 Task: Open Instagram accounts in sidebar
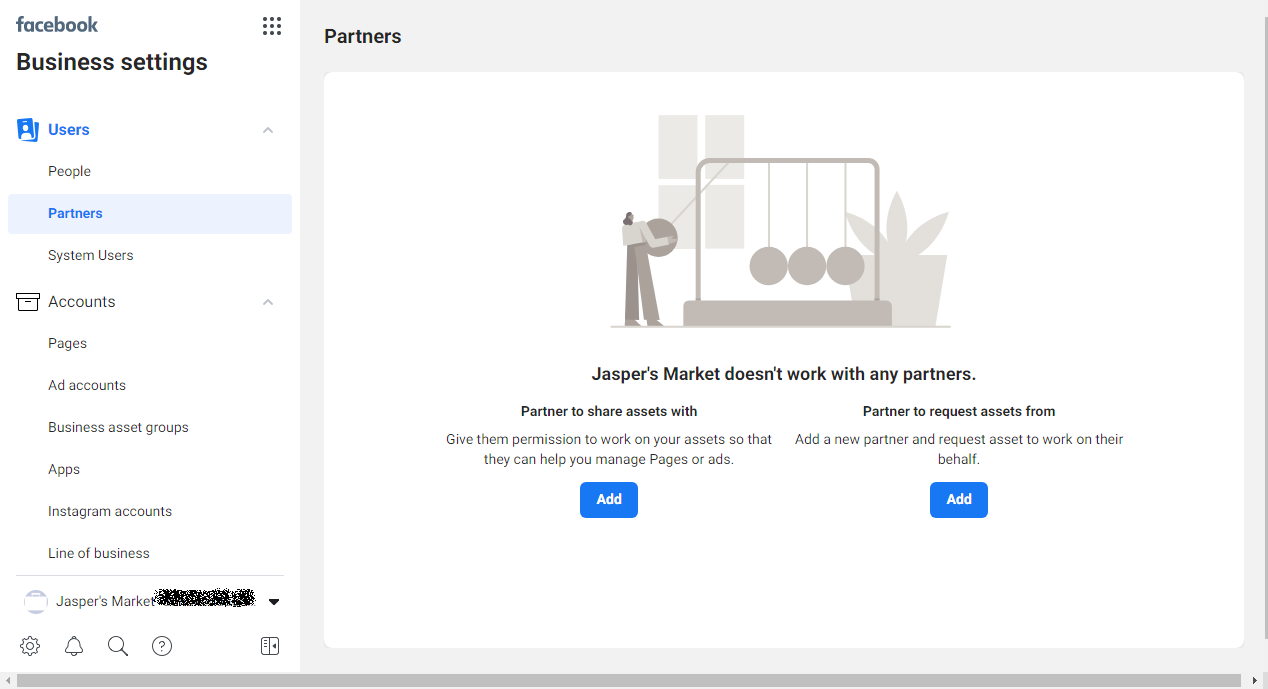pos(110,511)
